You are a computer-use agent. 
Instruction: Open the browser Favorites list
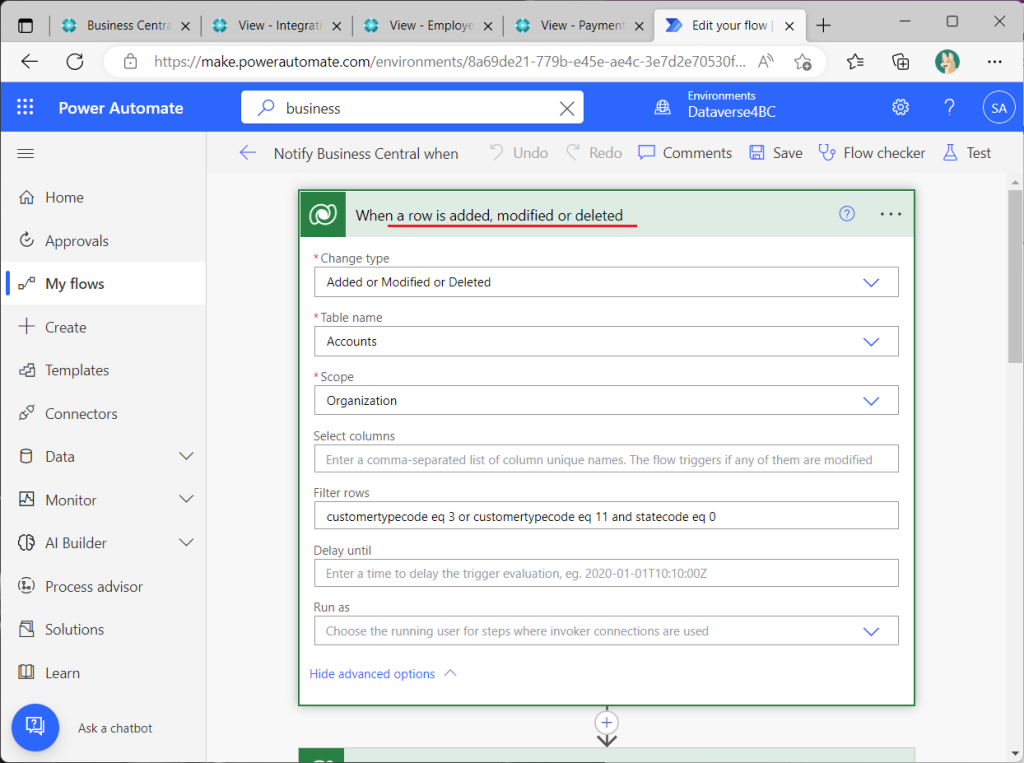[855, 62]
